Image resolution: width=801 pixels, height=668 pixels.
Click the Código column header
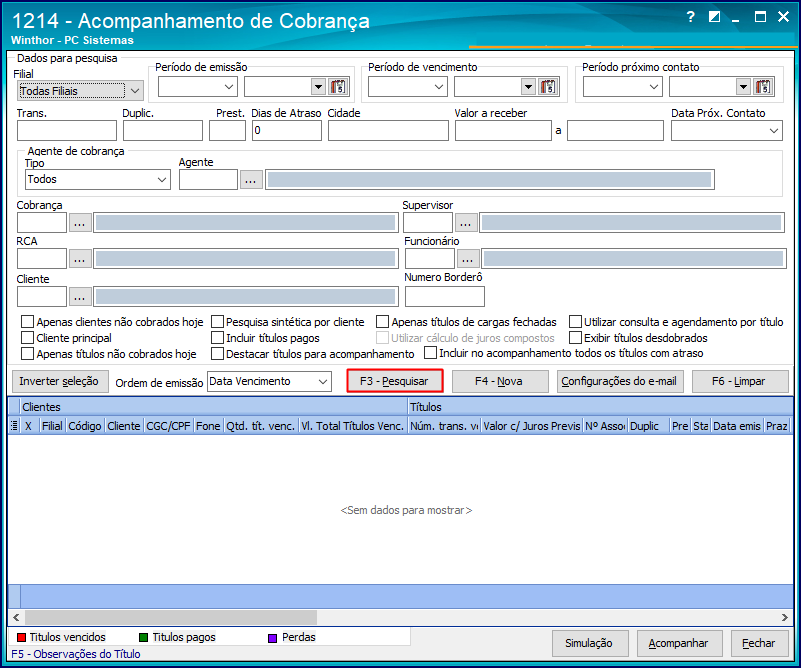click(x=85, y=426)
